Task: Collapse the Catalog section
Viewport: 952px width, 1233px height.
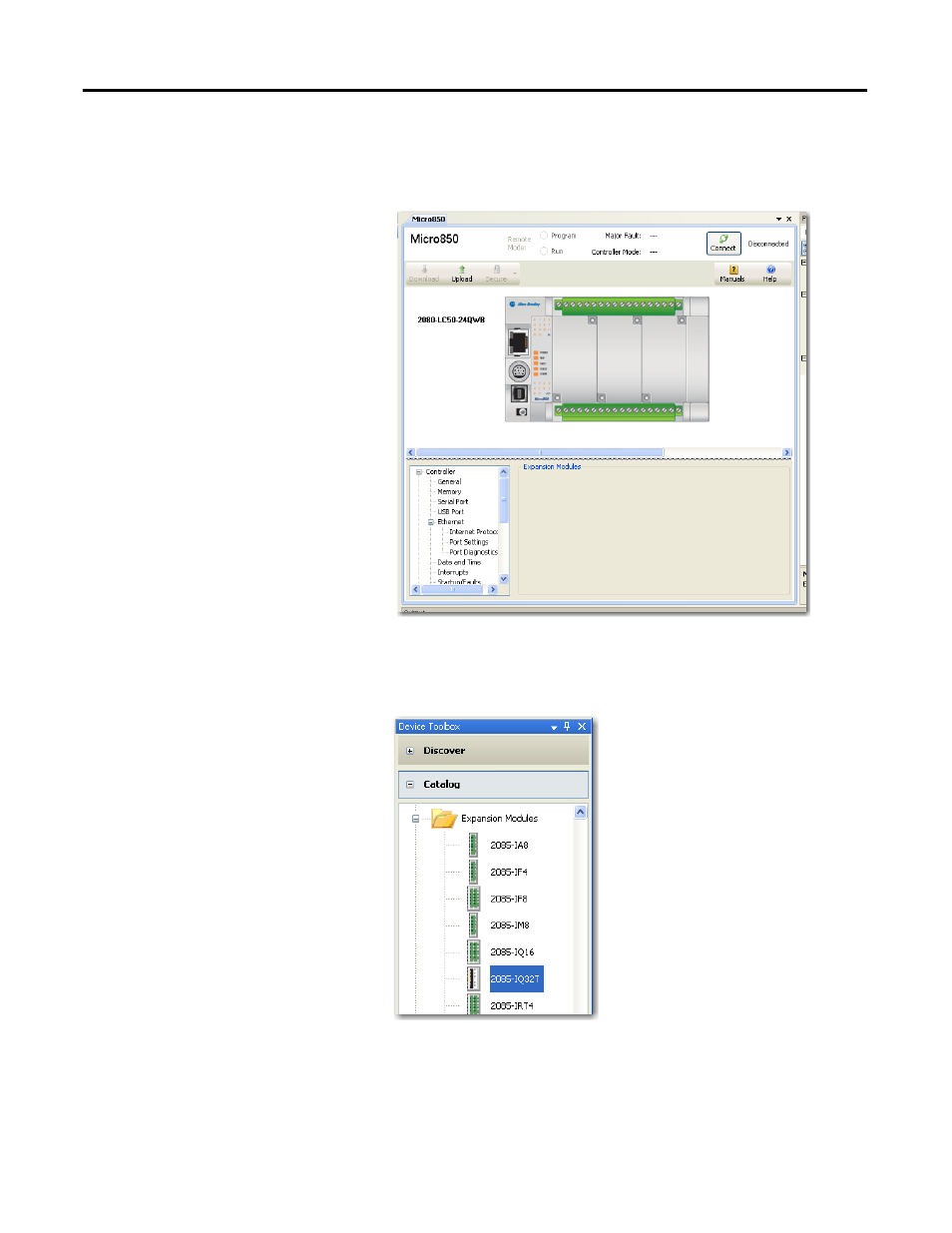Action: (410, 785)
